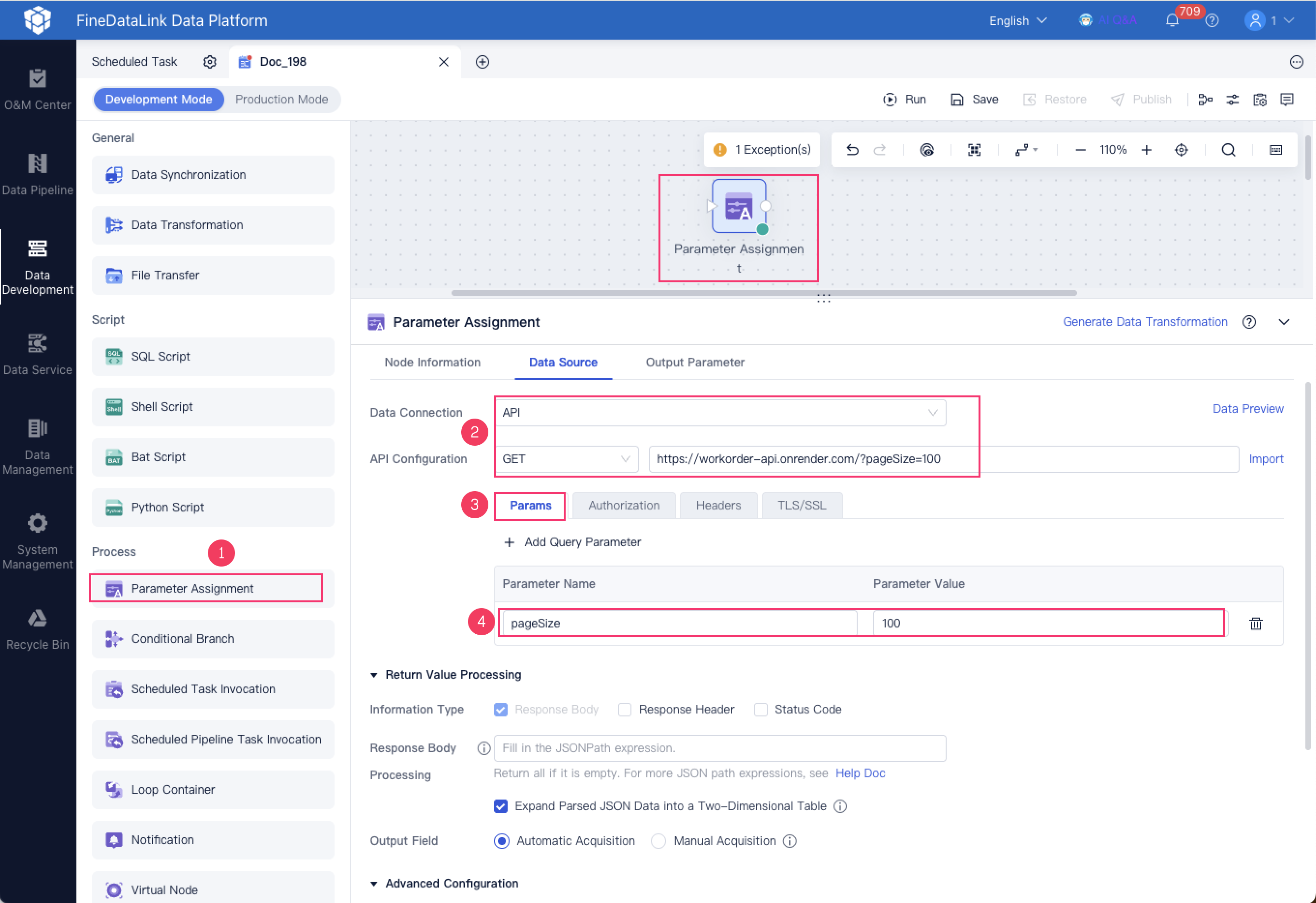Enable the Response Header checkbox
The height and width of the screenshot is (903, 1316).
(624, 709)
